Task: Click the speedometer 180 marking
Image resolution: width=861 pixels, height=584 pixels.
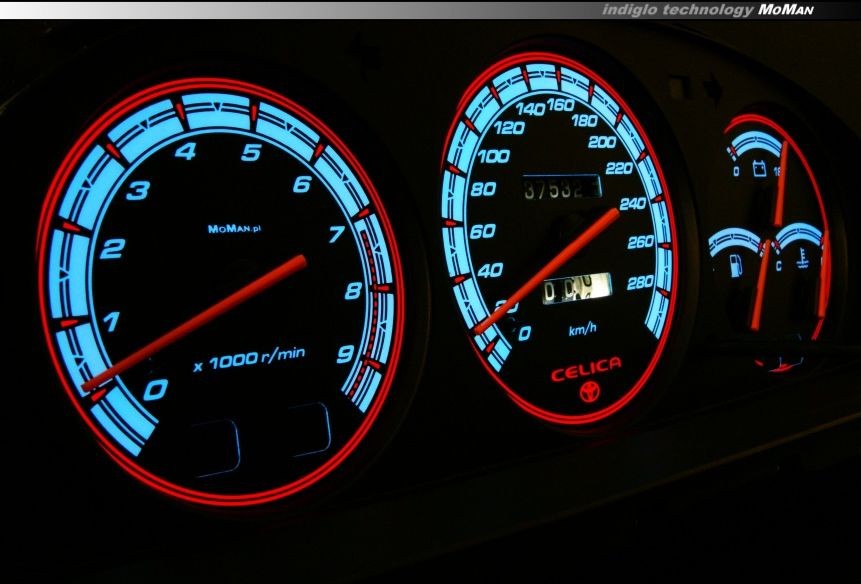Action: [584, 120]
